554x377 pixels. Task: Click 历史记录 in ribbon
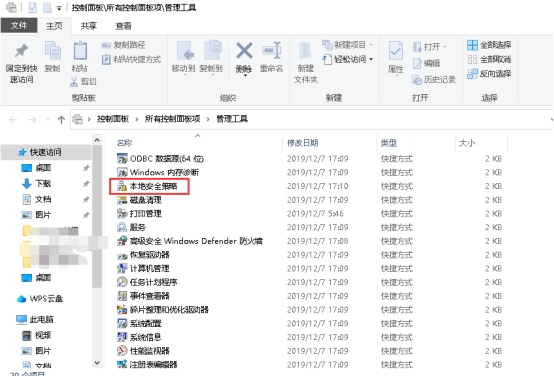click(434, 79)
